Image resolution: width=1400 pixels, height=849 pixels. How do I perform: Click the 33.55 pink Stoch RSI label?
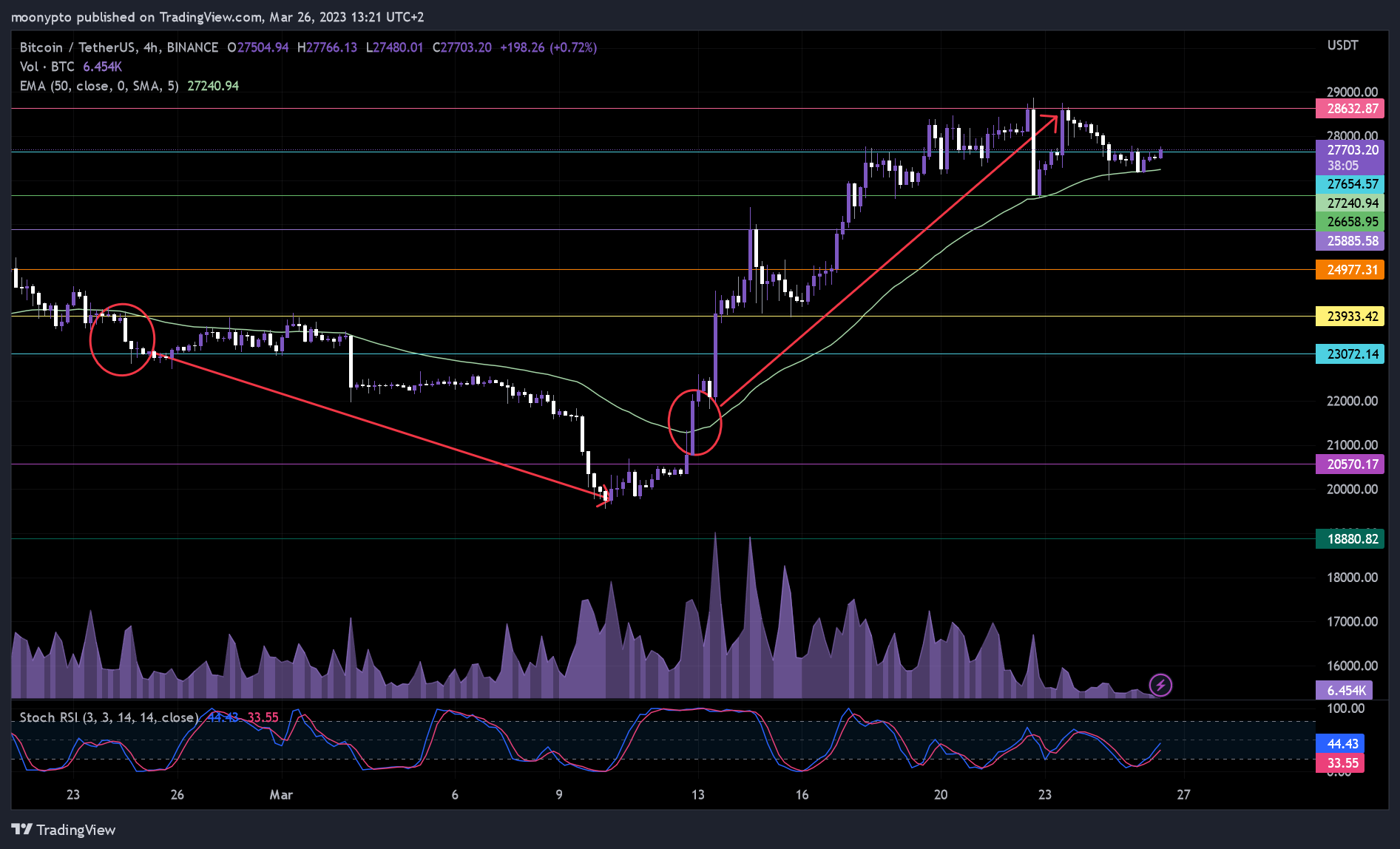point(1340,763)
